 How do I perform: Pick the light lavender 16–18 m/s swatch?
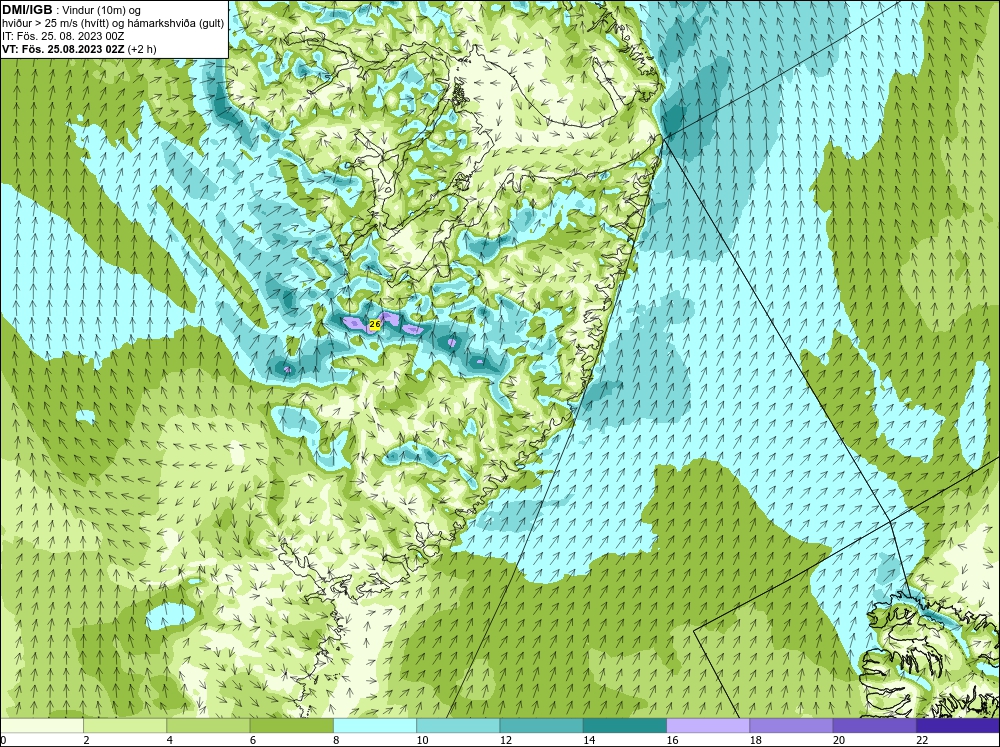[x=708, y=726]
